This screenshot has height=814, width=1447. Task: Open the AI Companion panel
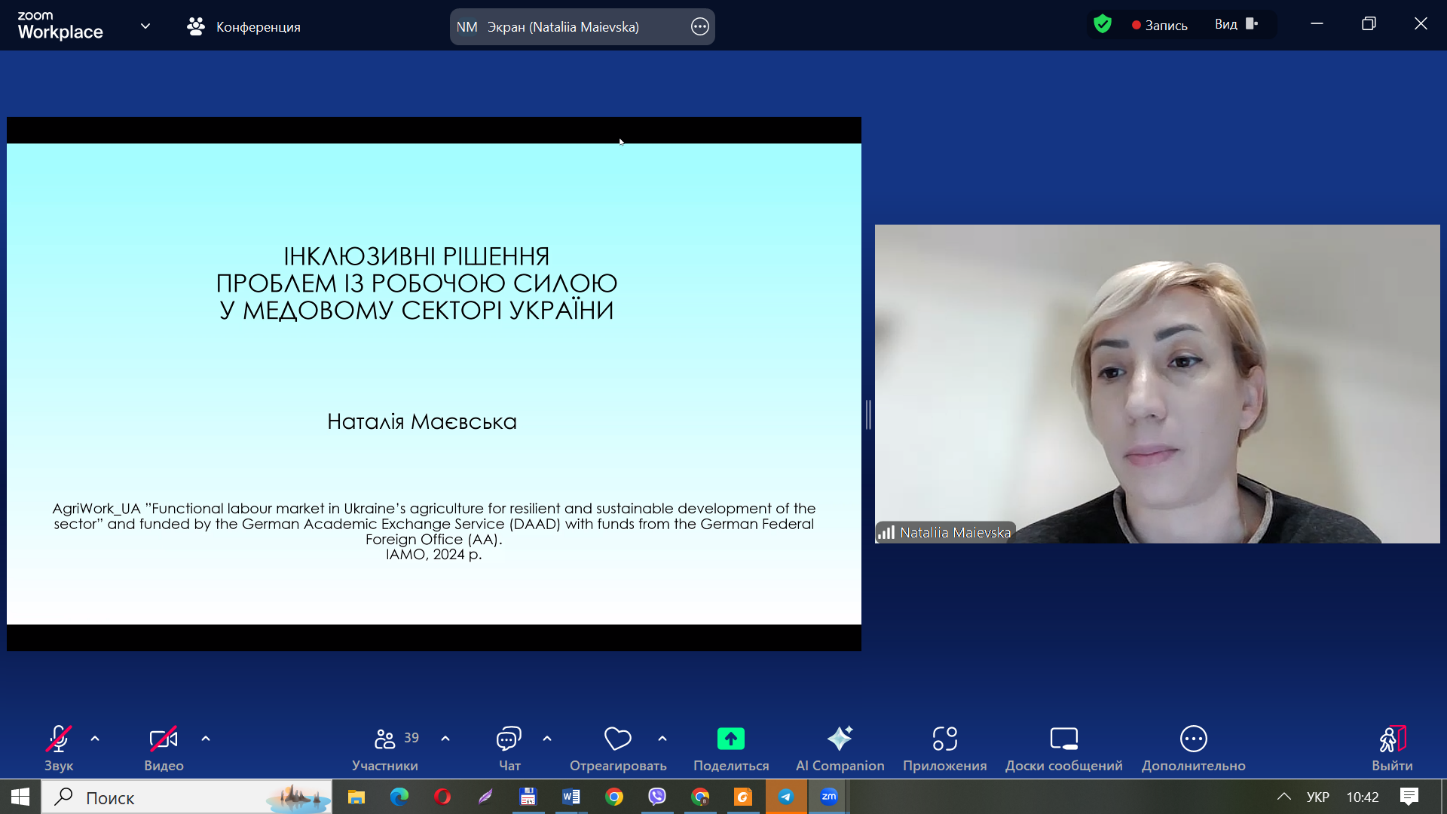[x=840, y=748]
